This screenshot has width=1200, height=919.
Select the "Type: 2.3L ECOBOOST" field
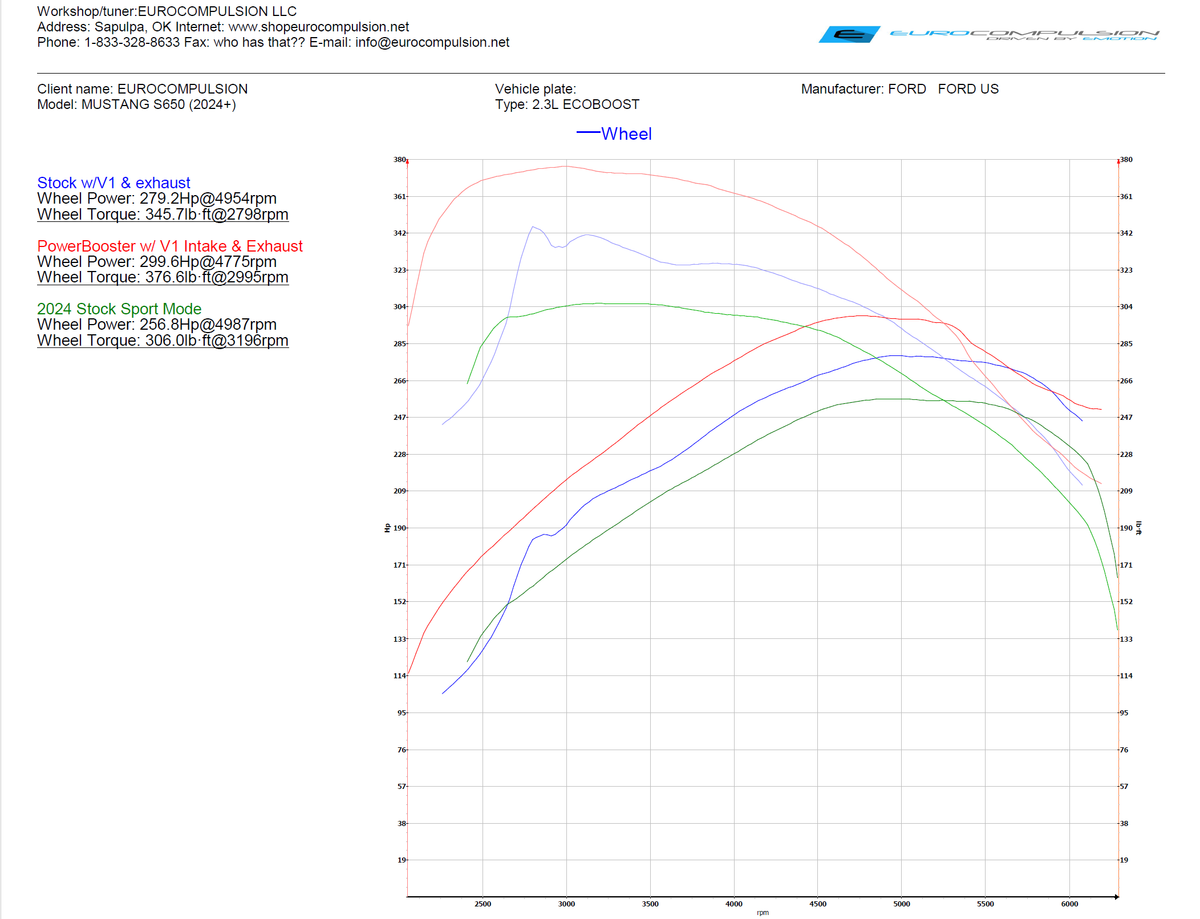tap(566, 104)
